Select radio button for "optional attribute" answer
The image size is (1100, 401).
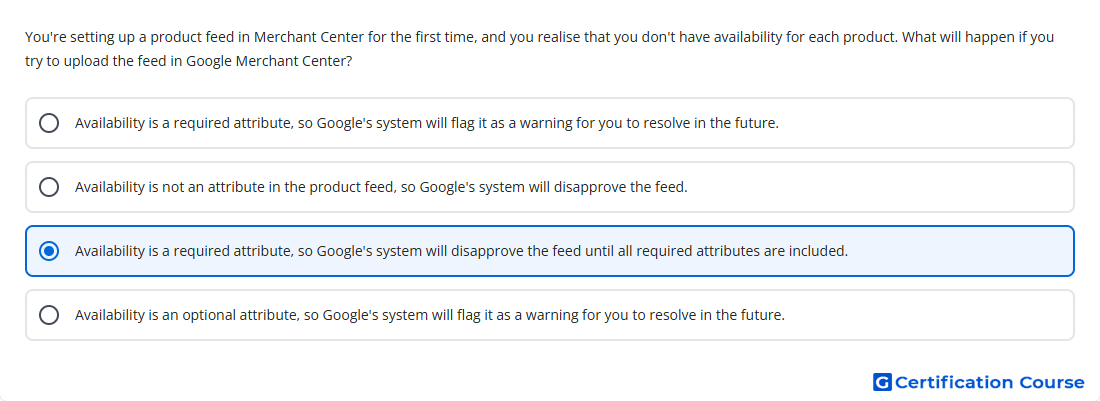point(49,315)
